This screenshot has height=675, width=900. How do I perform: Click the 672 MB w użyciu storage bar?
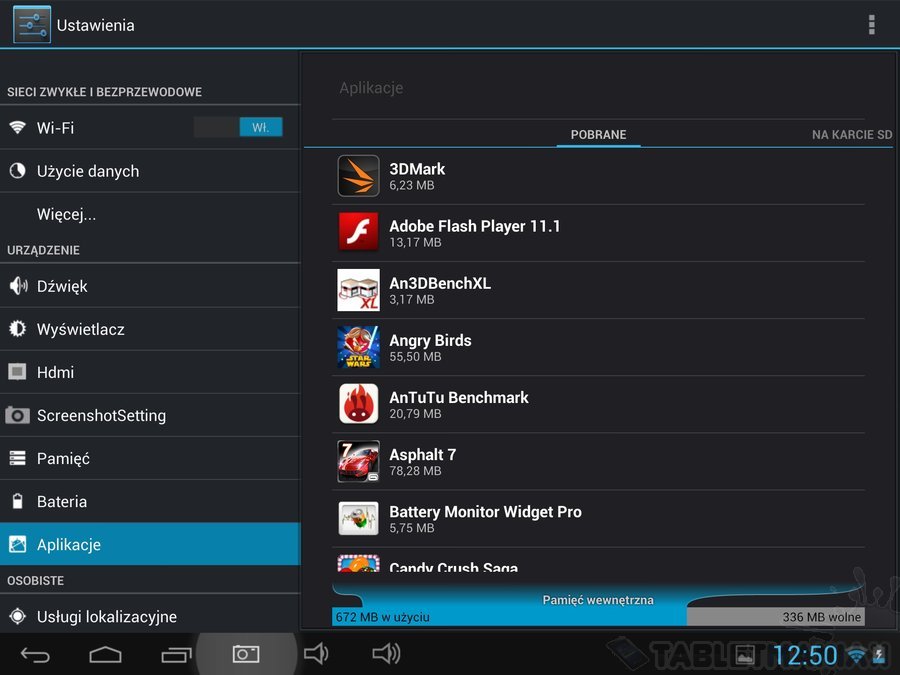(x=509, y=616)
